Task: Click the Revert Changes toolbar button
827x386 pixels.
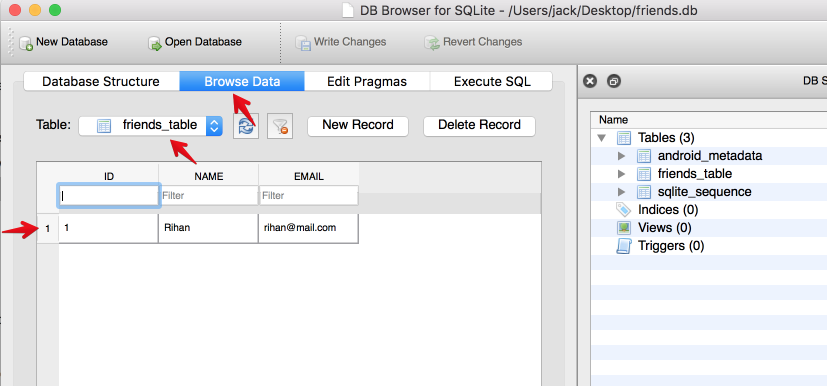Action: (x=473, y=42)
